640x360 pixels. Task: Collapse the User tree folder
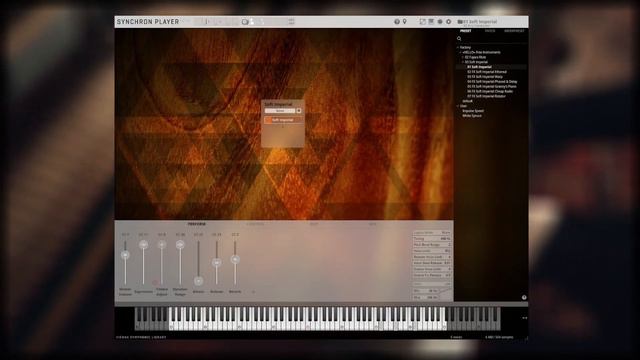click(x=458, y=106)
